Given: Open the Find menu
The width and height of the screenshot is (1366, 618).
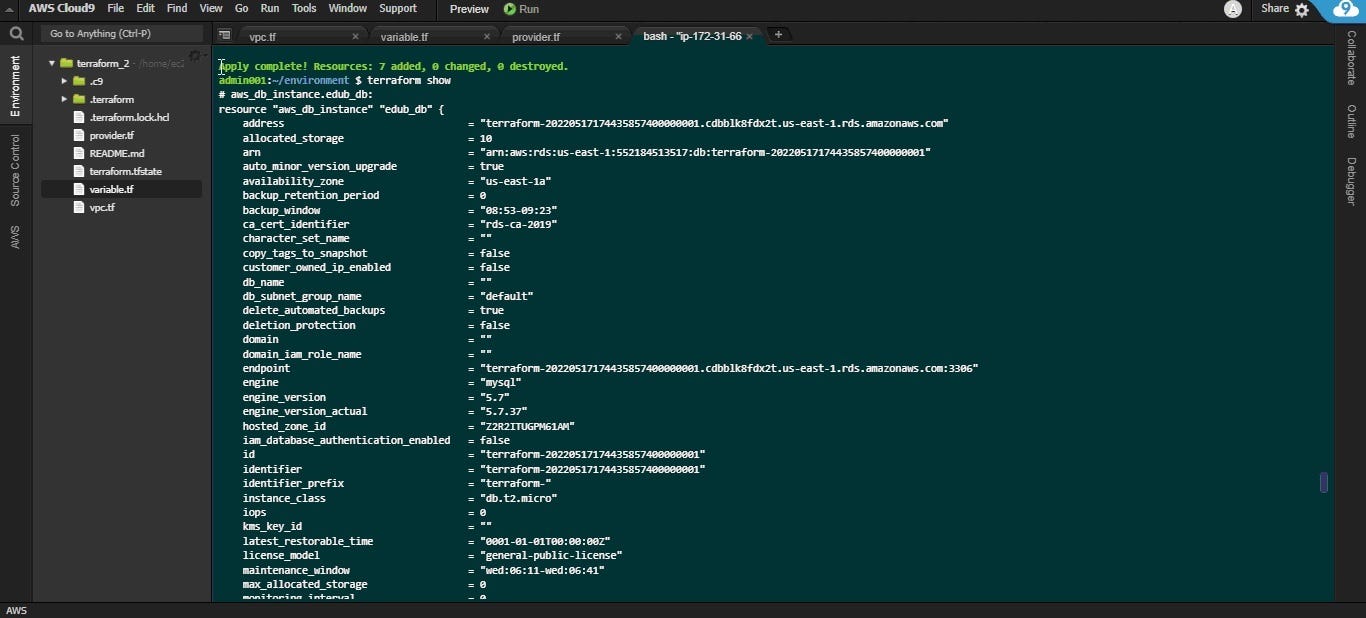Looking at the screenshot, I should tap(177, 8).
